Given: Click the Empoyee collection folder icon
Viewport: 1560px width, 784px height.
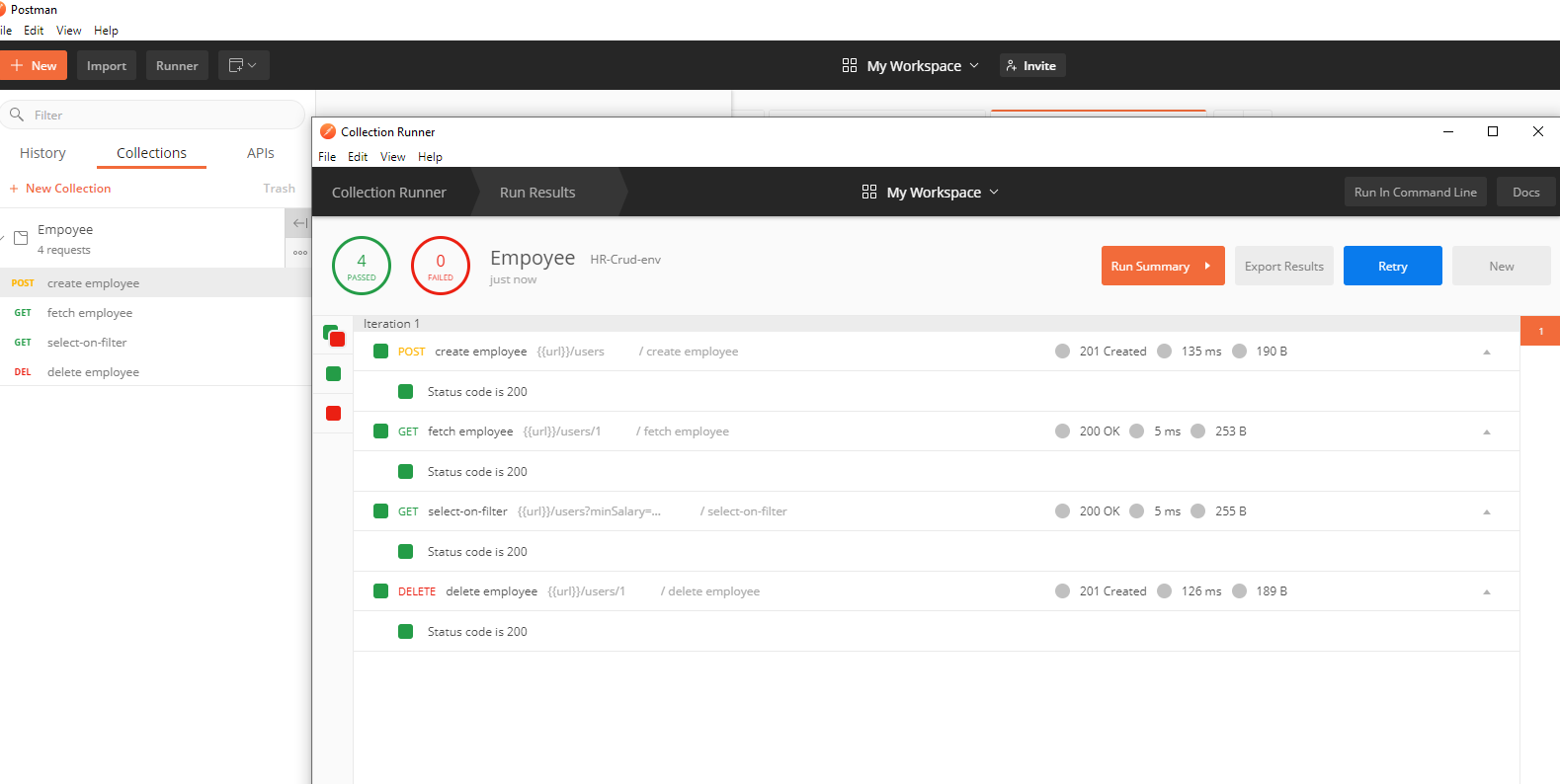Looking at the screenshot, I should point(21,238).
